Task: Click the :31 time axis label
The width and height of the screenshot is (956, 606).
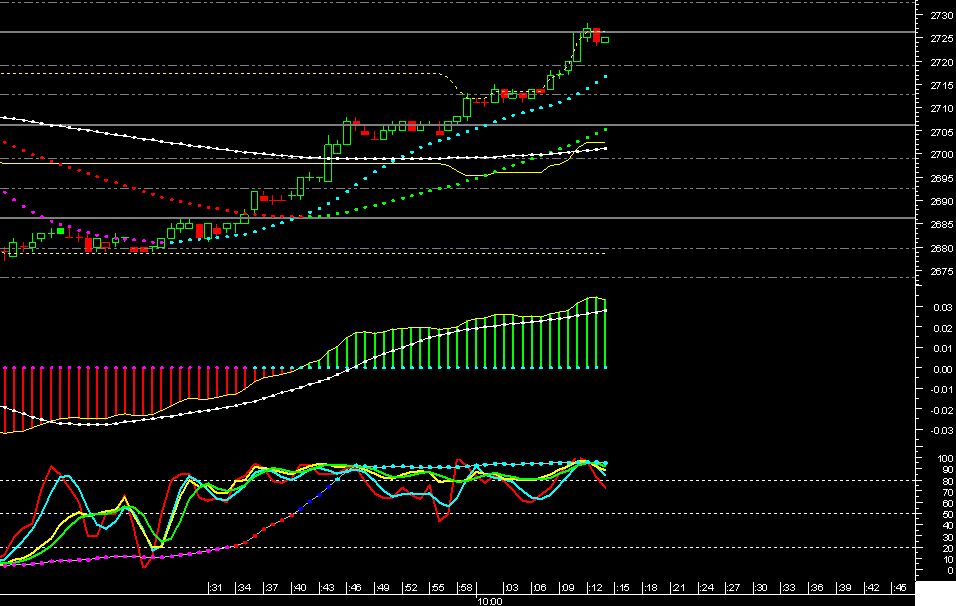Action: (216, 588)
